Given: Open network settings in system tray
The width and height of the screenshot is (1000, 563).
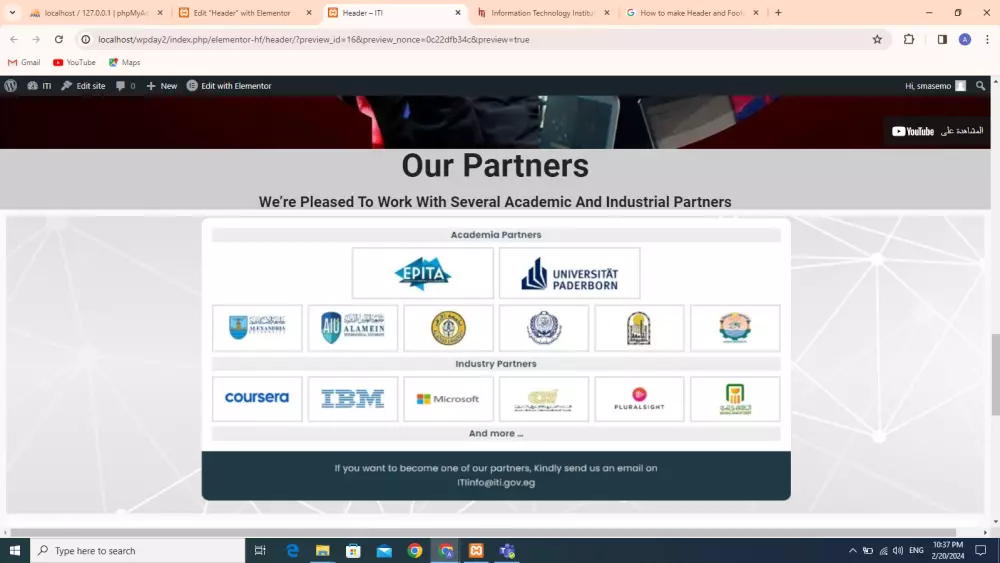Looking at the screenshot, I should tap(883, 550).
